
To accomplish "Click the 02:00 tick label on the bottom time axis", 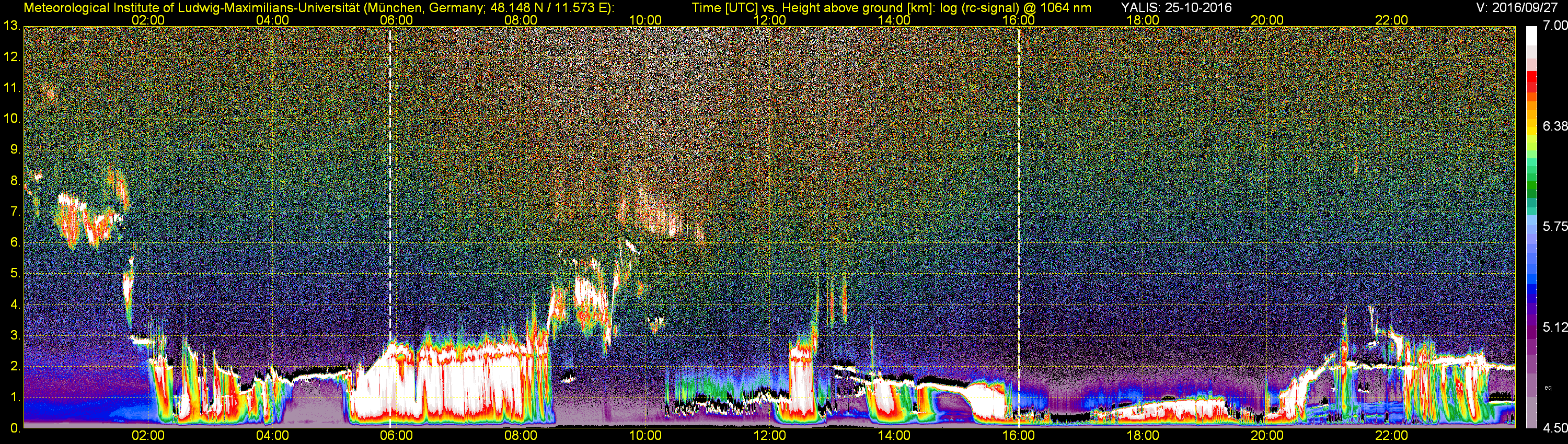I will 148,436.
